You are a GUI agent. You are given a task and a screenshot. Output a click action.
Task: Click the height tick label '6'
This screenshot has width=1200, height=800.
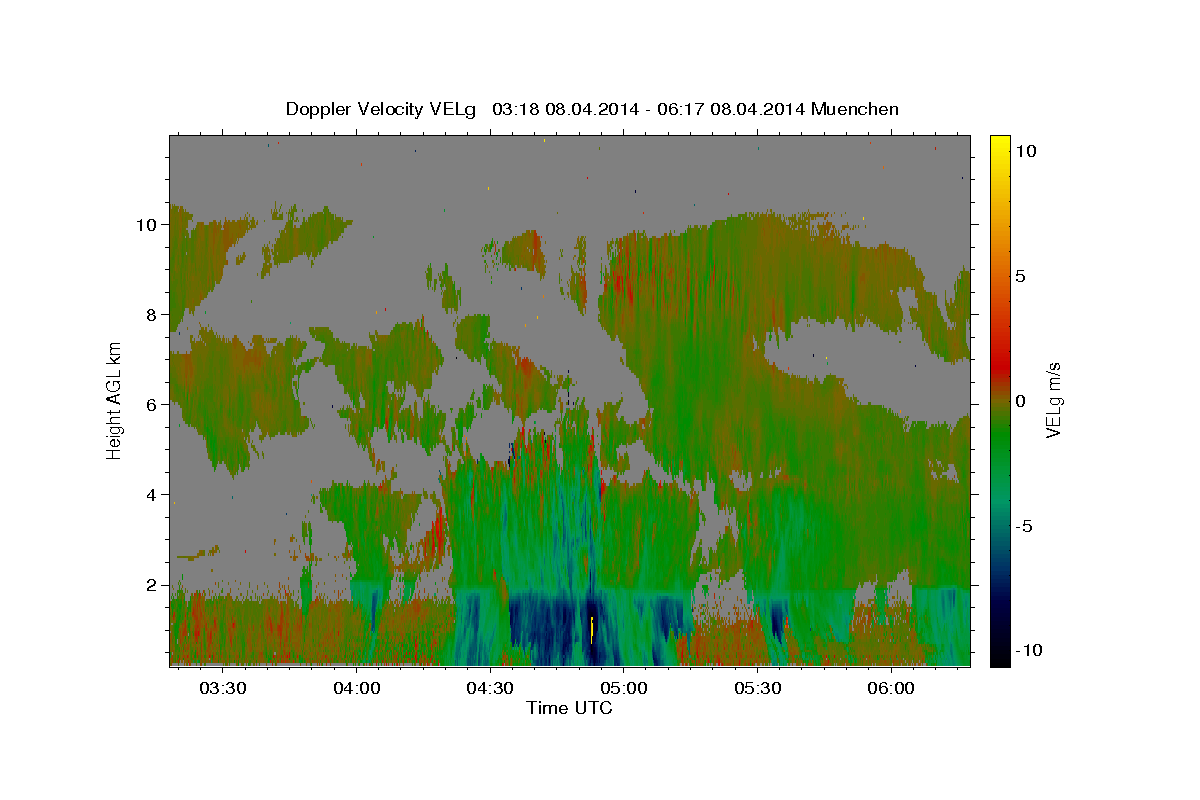pos(153,405)
